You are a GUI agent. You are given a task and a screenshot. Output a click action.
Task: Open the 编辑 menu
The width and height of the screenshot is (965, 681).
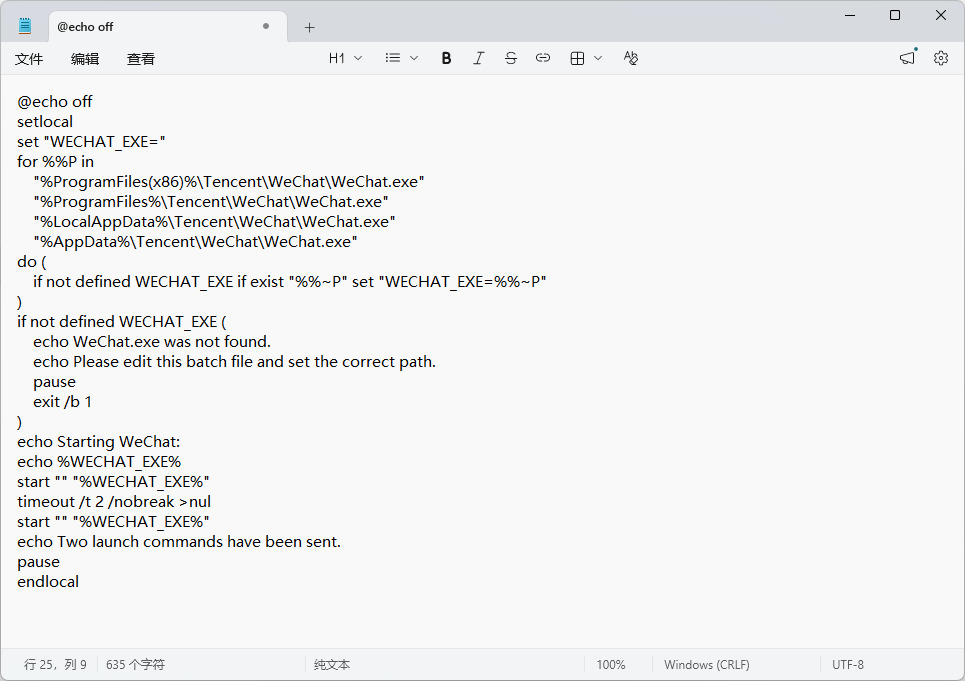85,59
